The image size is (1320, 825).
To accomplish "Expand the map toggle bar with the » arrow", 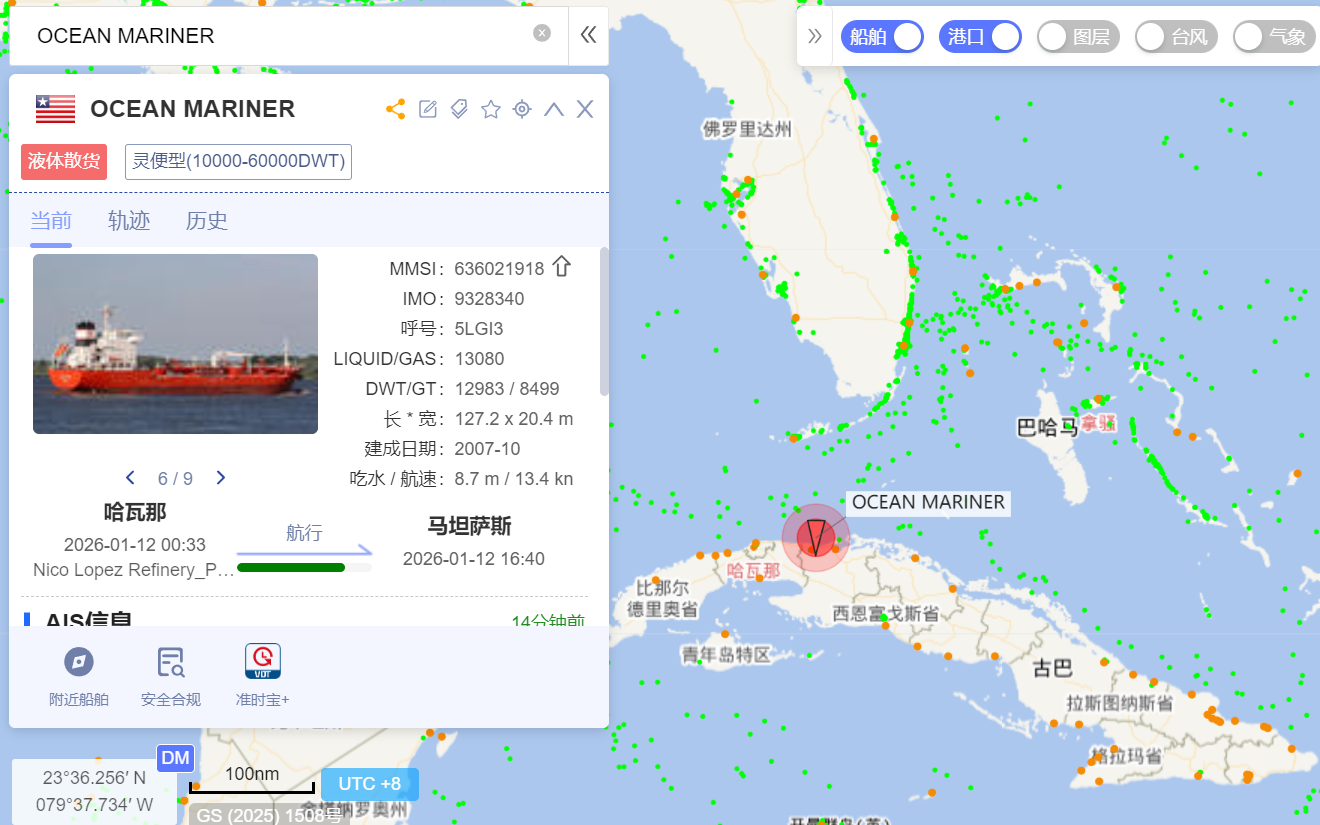I will coord(815,35).
